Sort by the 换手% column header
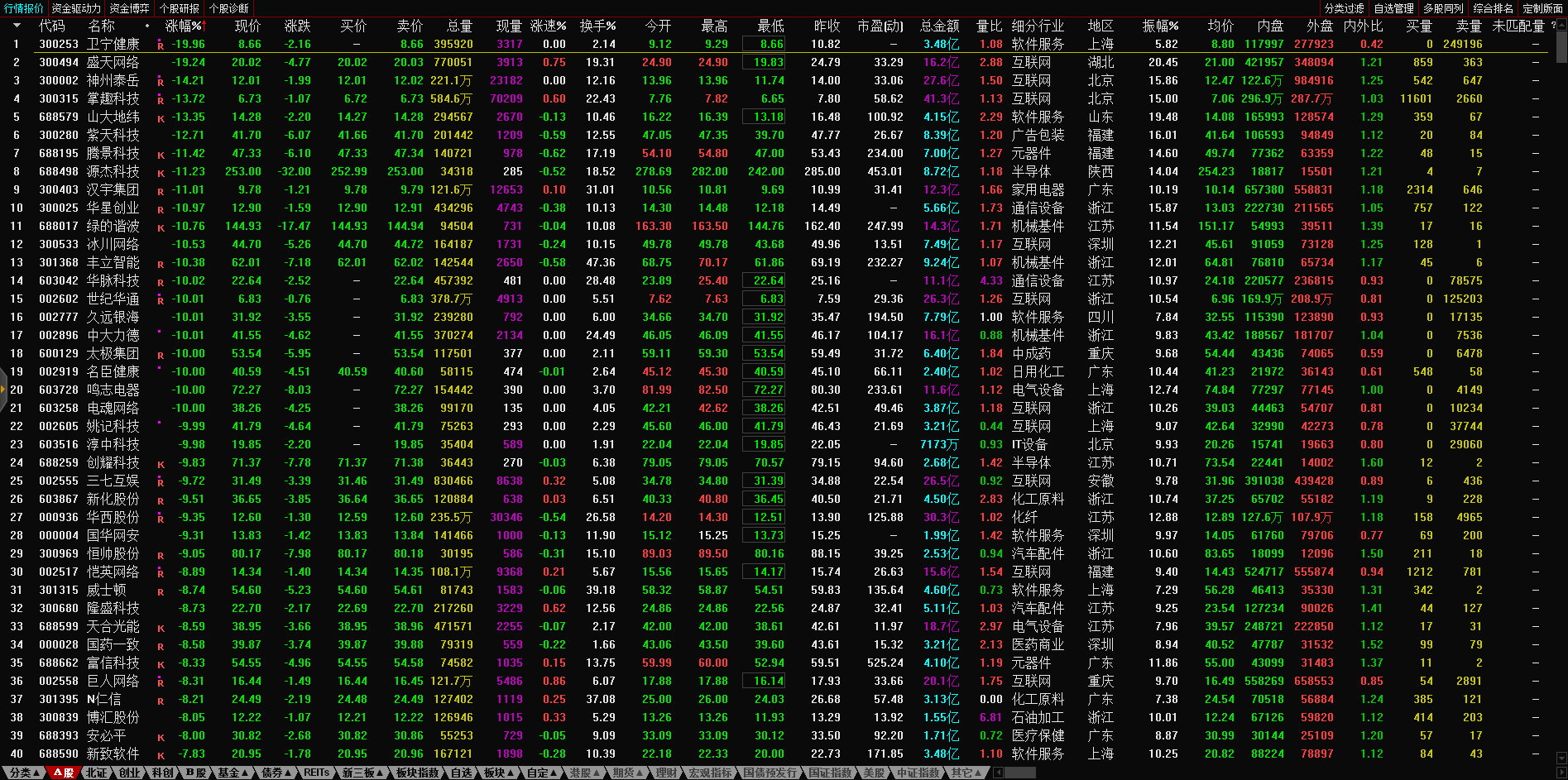The width and height of the screenshot is (1568, 780). tap(597, 26)
